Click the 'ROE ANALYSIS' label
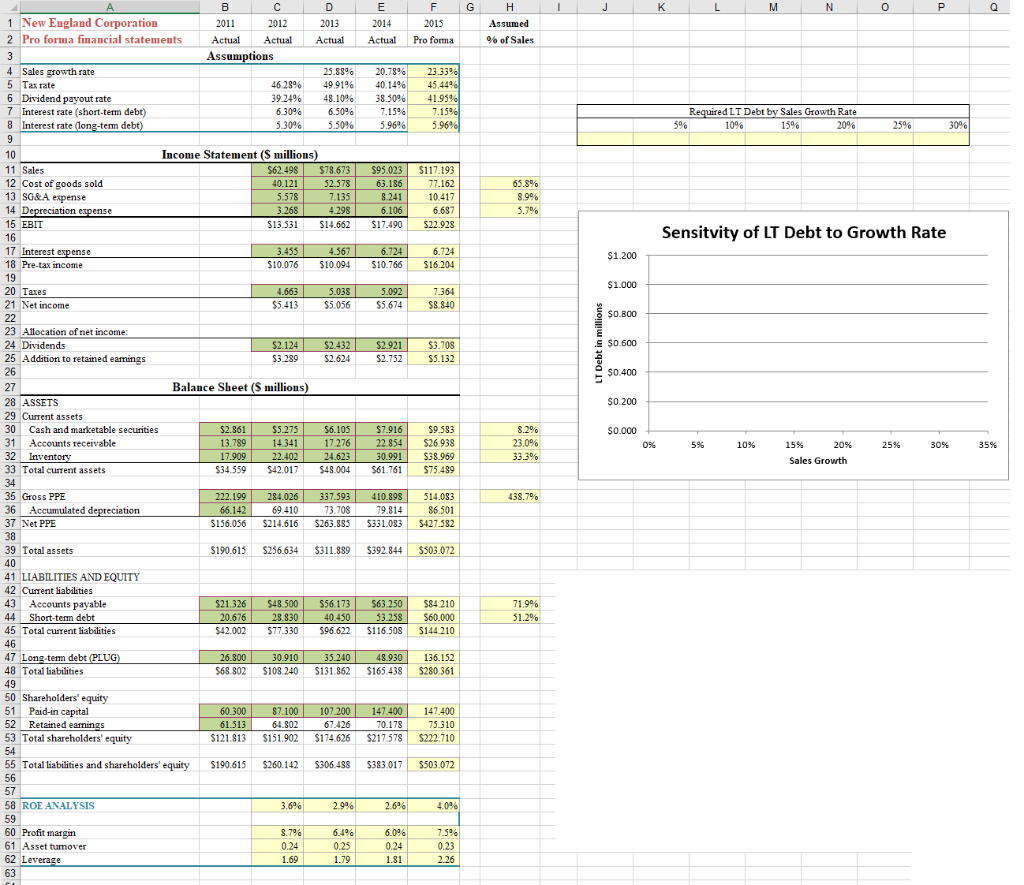Image resolution: width=1024 pixels, height=885 pixels. point(58,805)
